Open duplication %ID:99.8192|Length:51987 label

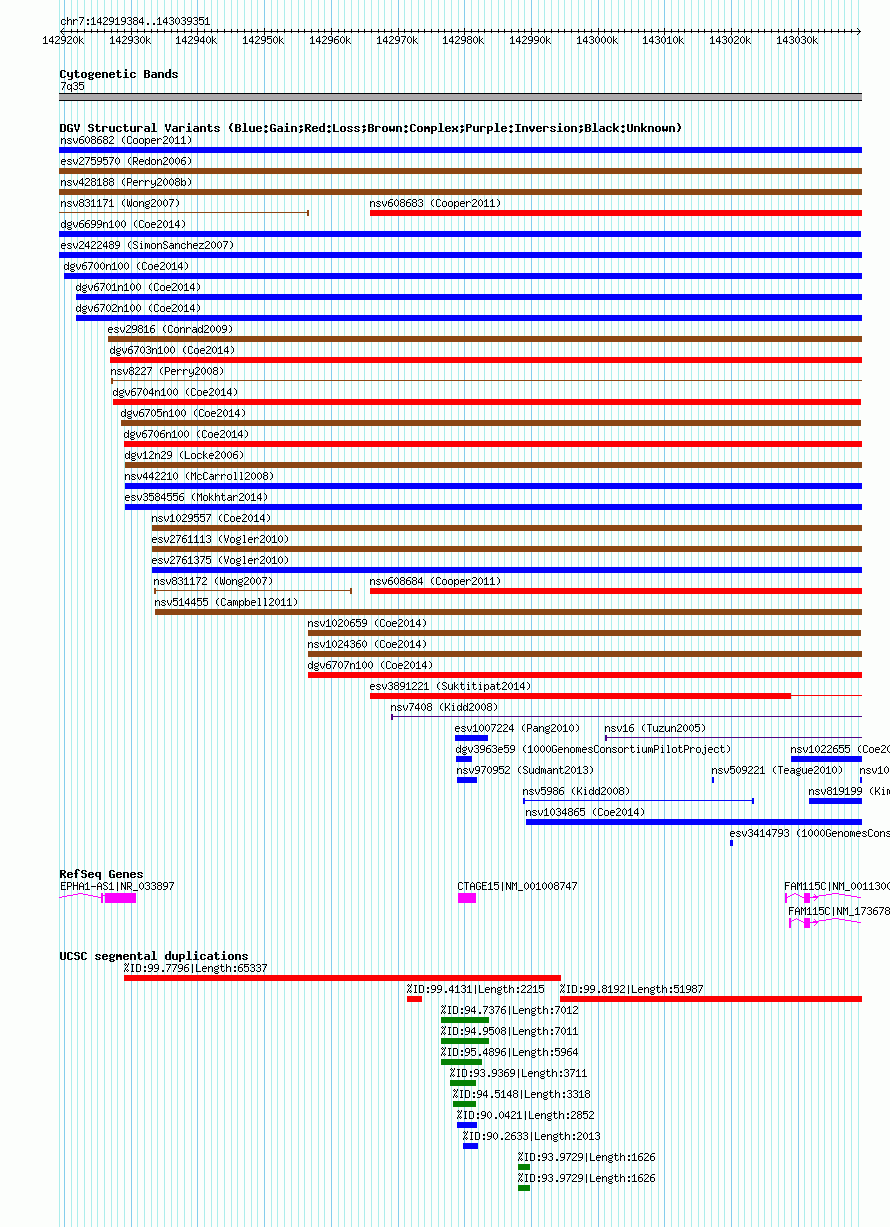tap(631, 989)
